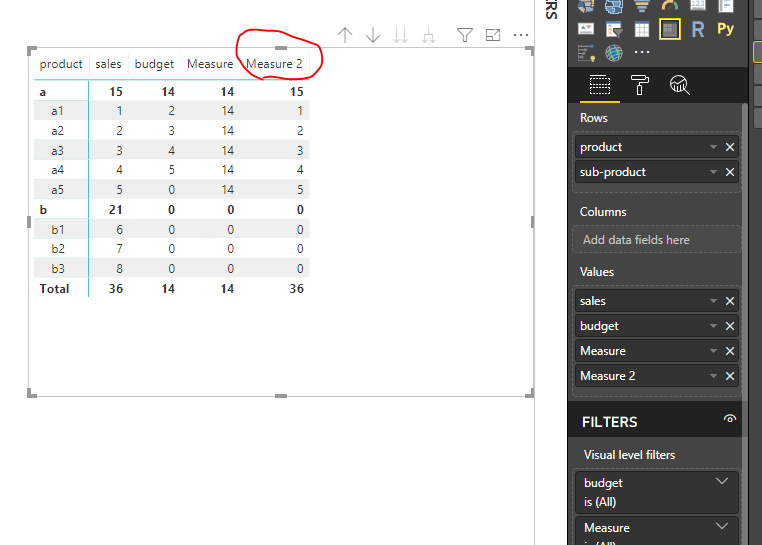Viewport: 762px width, 545px height.
Task: Open Focus mode for the matrix visual
Action: [x=493, y=35]
